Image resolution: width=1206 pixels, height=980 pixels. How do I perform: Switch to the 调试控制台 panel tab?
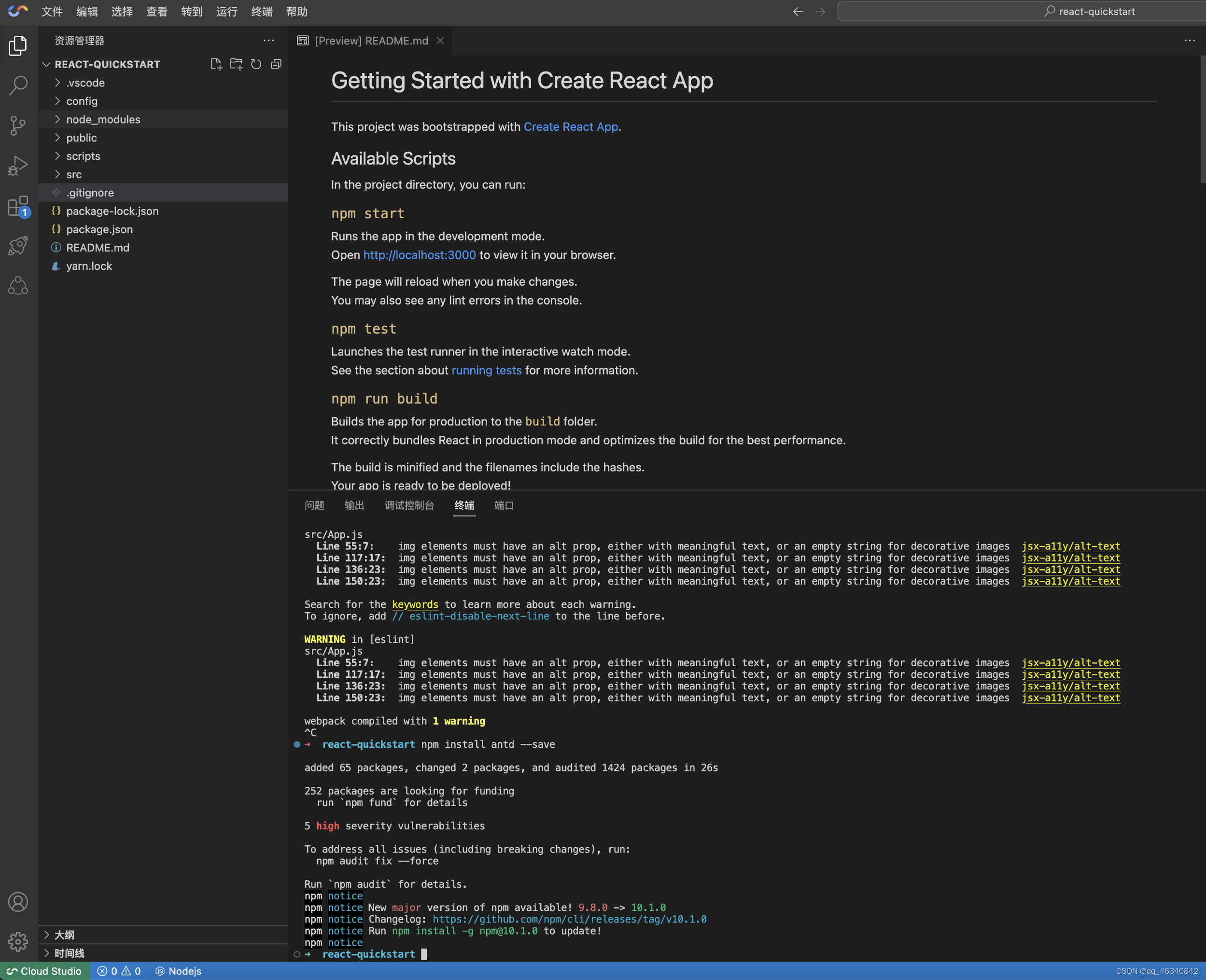409,505
